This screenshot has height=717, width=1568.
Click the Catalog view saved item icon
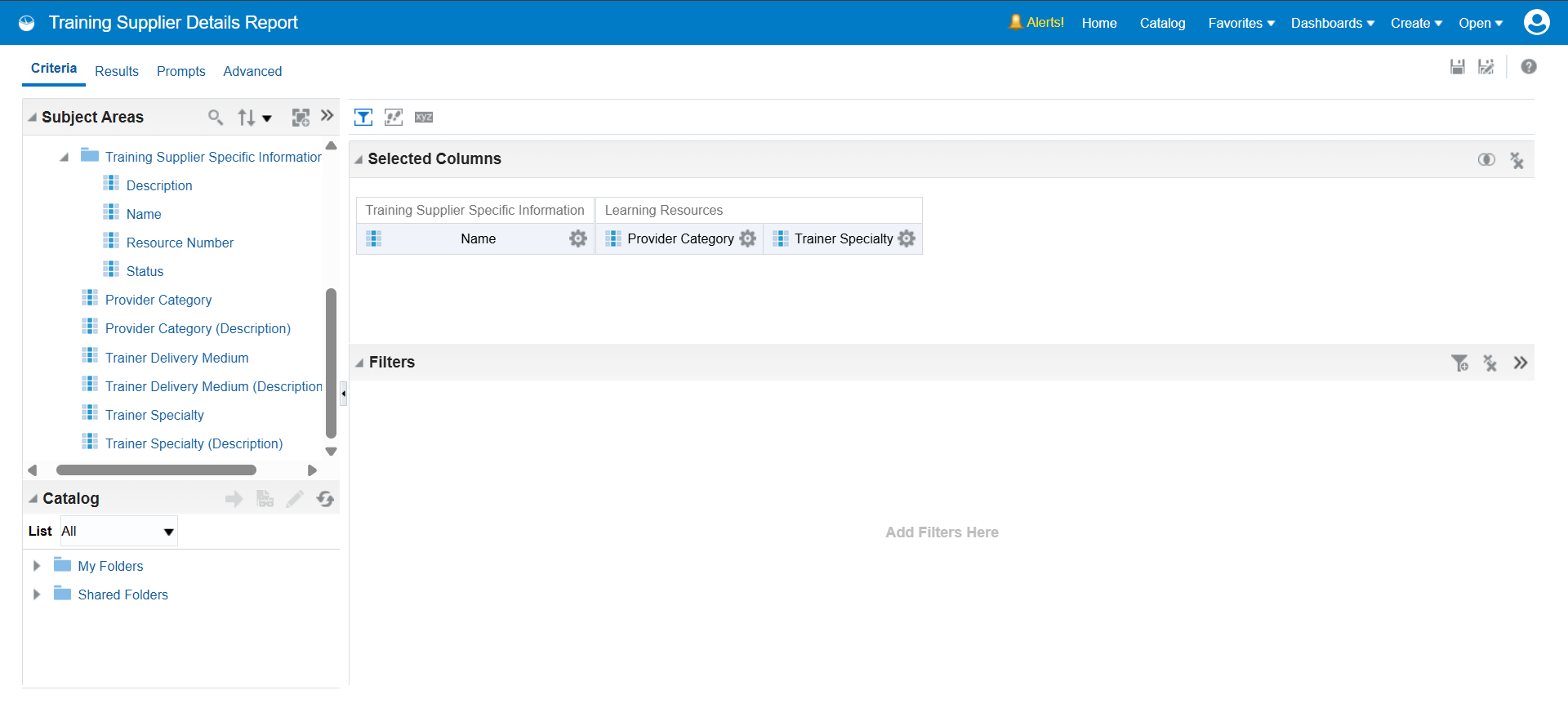point(265,499)
